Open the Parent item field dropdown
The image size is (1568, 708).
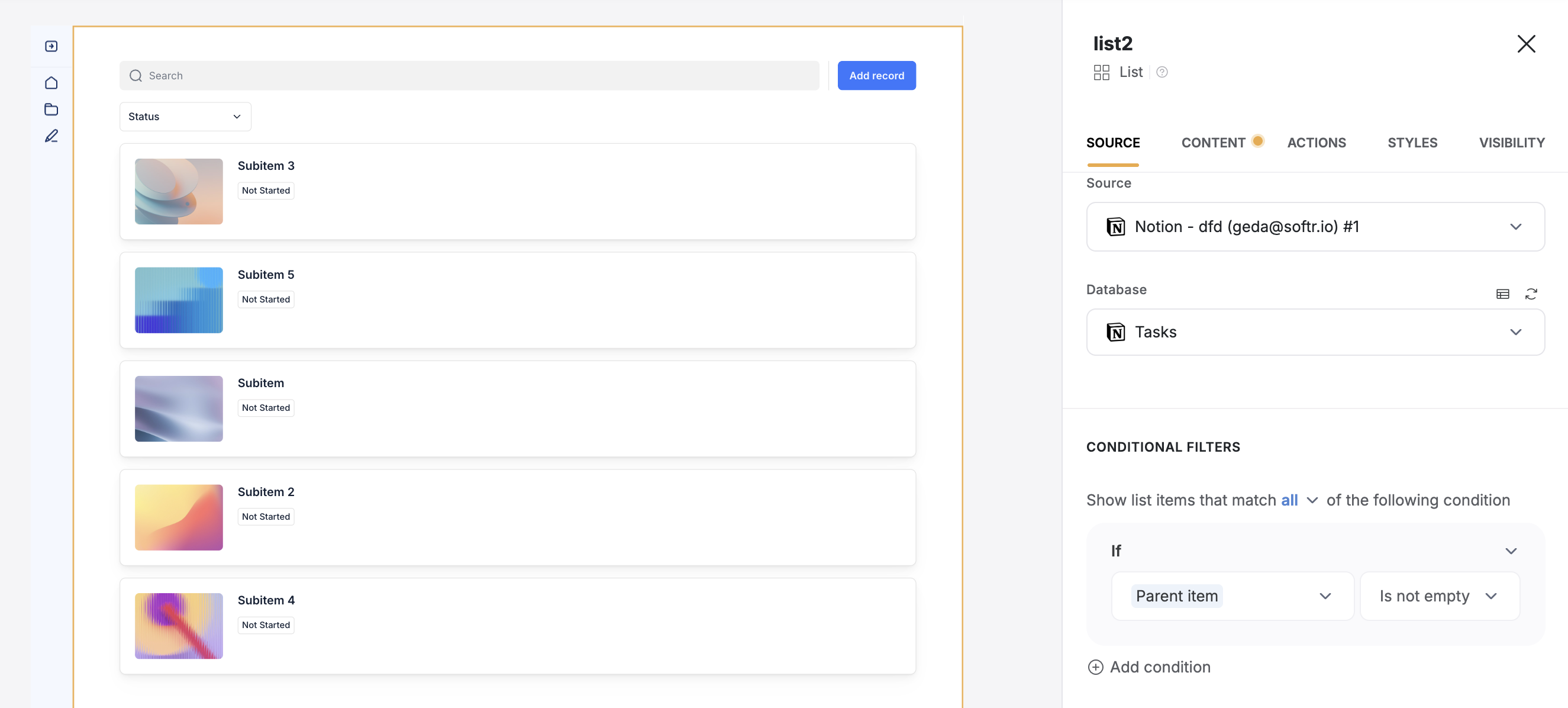point(1232,596)
